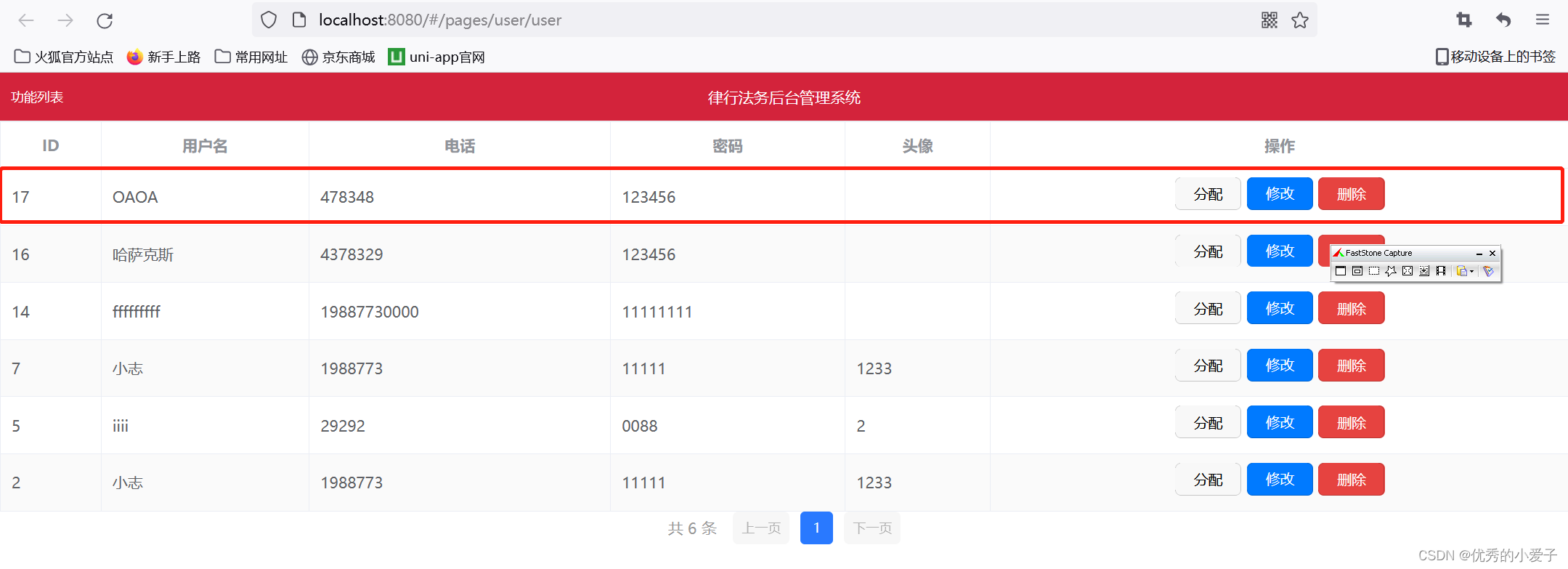Click 修改 in row ID 7
The width and height of the screenshot is (1568, 569).
point(1280,366)
